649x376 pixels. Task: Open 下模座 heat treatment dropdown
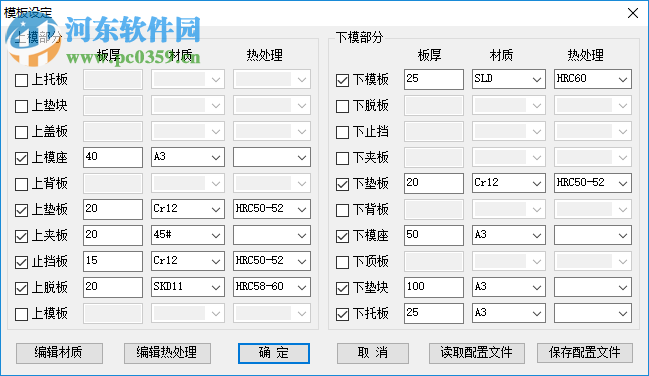593,235
